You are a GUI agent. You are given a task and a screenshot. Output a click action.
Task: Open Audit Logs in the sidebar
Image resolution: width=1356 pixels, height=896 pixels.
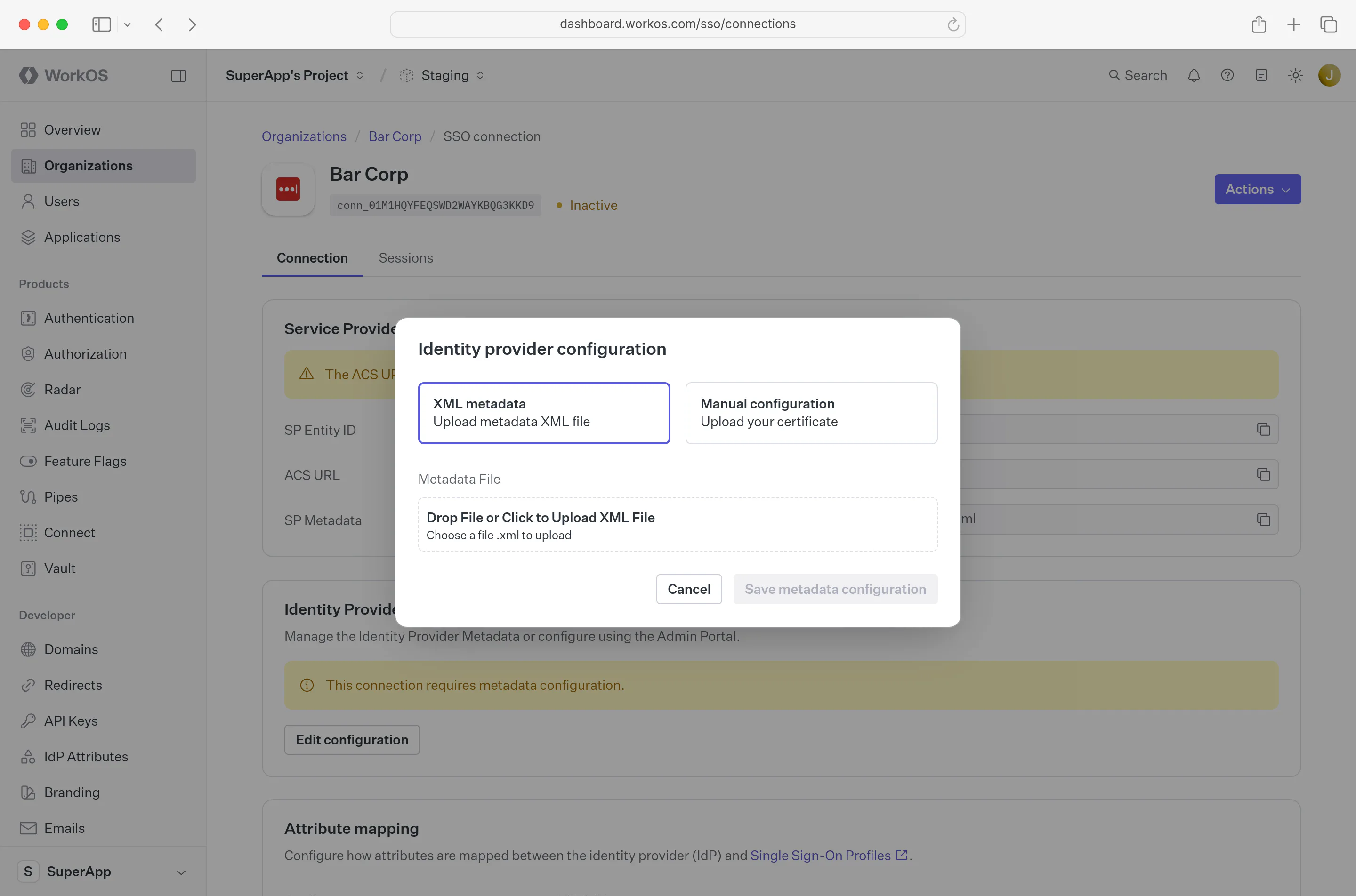104,425
